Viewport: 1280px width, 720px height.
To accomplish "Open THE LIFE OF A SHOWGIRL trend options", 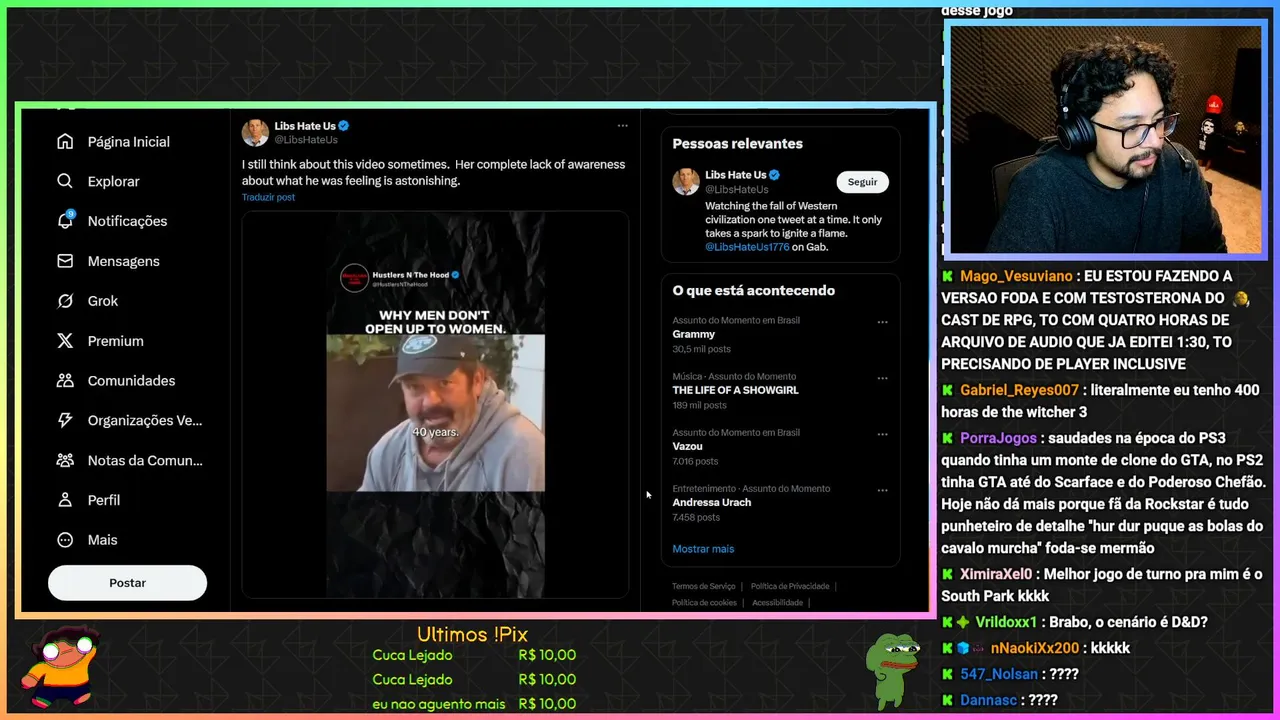I will coord(882,378).
